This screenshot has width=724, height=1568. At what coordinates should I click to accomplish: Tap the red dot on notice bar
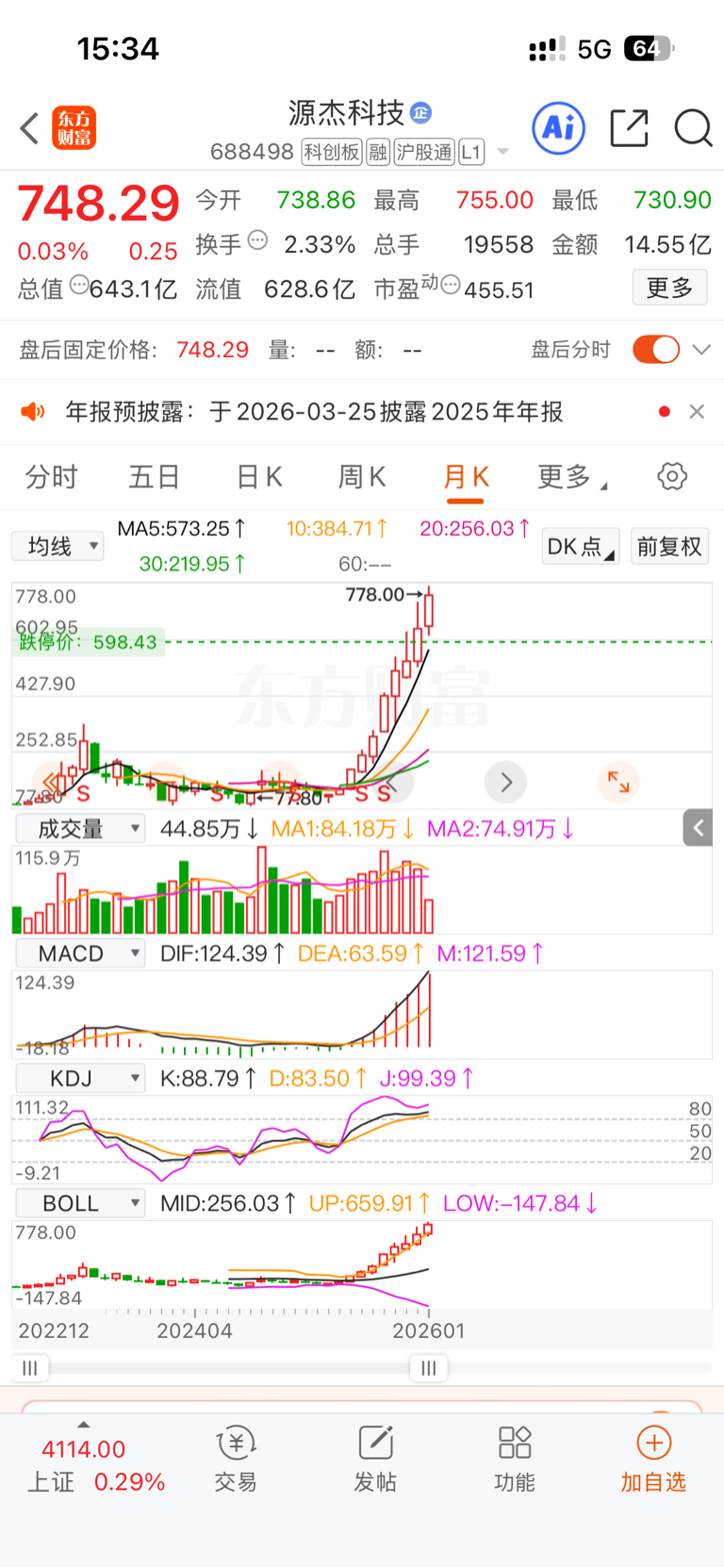pos(665,412)
